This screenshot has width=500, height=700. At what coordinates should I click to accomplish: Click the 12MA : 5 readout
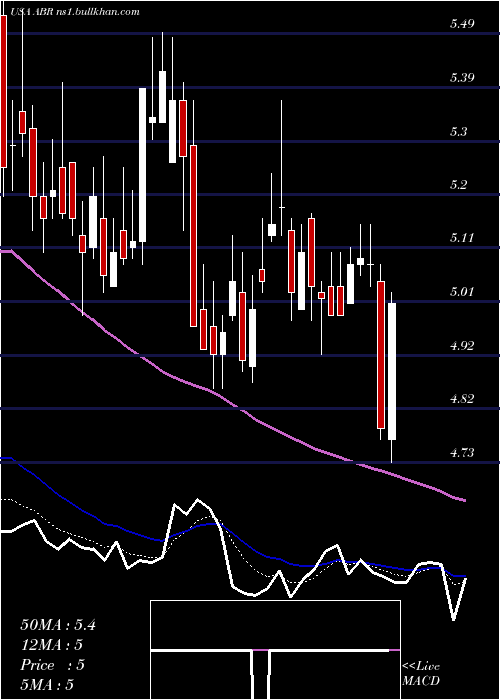coord(52,645)
